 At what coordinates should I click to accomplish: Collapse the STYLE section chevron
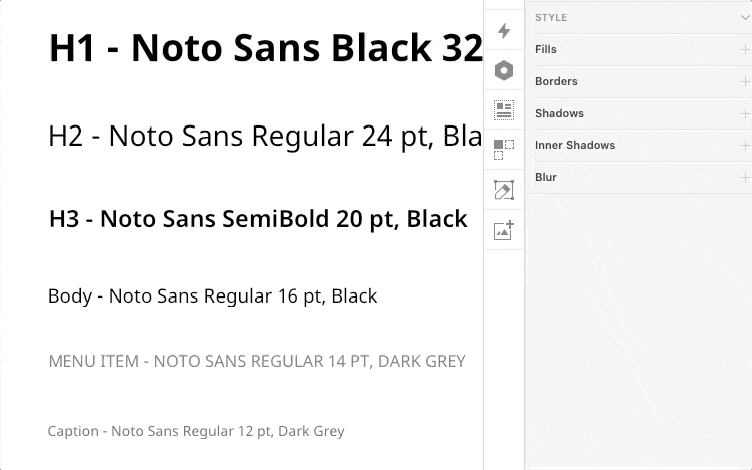[743, 17]
